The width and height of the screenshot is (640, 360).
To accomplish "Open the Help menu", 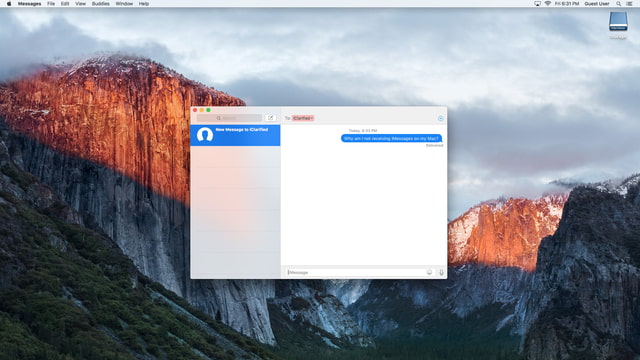I will (144, 4).
